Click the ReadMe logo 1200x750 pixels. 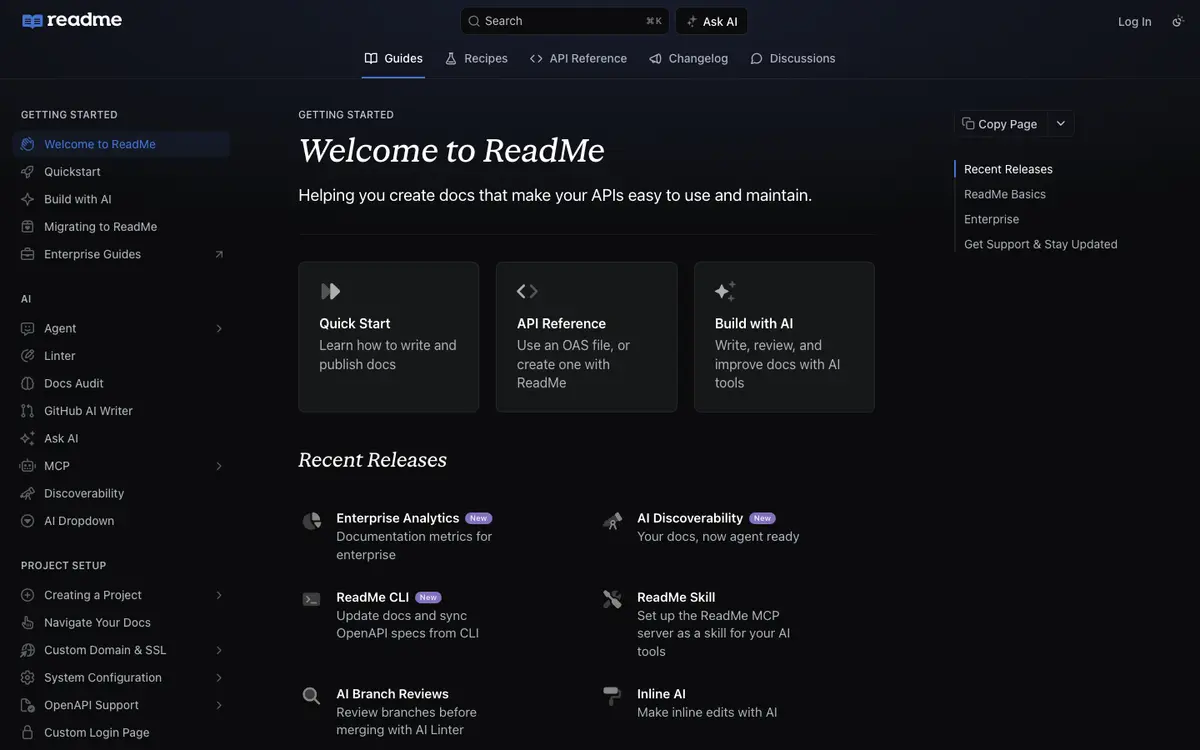72,20
